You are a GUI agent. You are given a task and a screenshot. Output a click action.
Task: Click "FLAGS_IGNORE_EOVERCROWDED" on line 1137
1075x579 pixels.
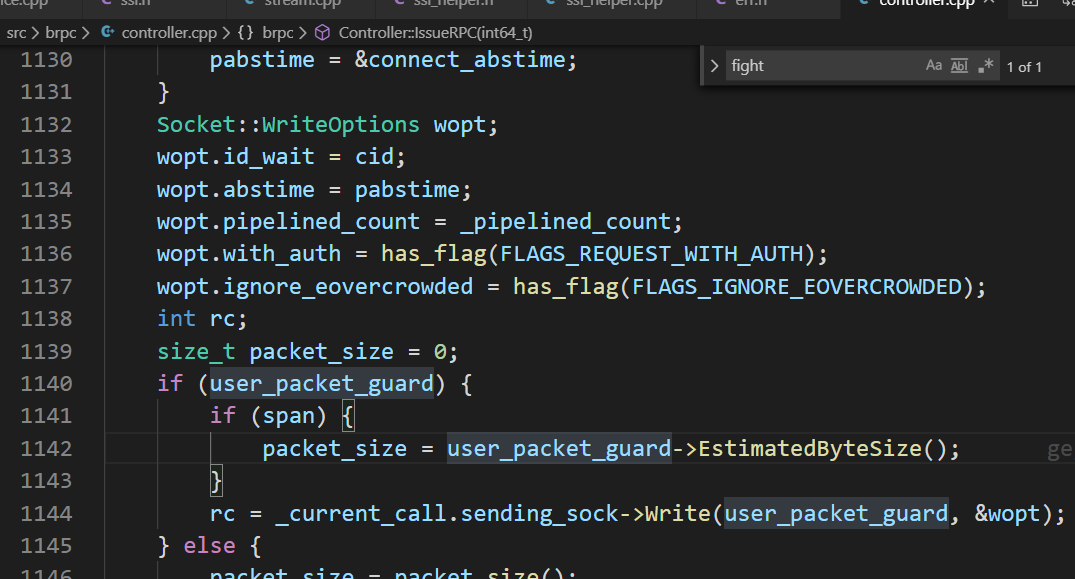click(x=797, y=286)
